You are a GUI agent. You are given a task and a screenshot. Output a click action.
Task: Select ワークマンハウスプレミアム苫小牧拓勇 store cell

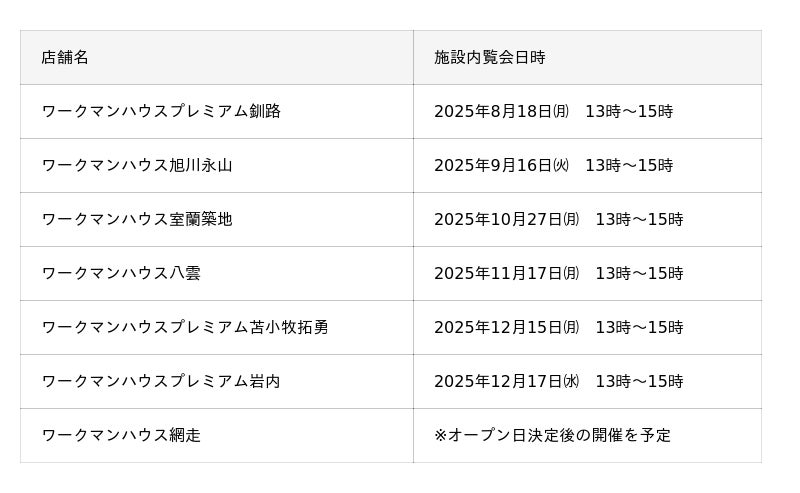point(185,327)
